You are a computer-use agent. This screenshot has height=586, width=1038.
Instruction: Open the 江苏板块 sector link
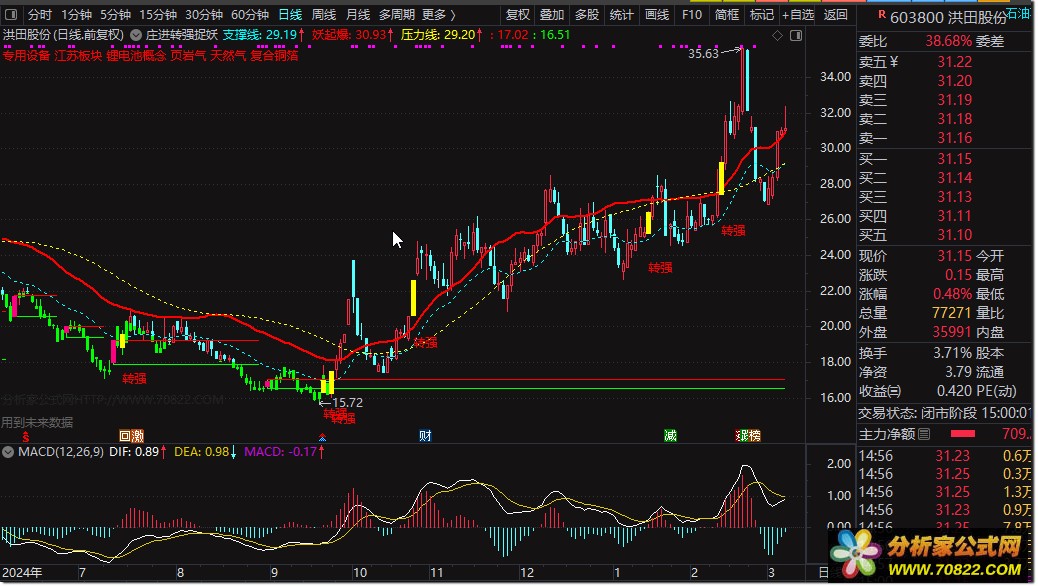78,56
